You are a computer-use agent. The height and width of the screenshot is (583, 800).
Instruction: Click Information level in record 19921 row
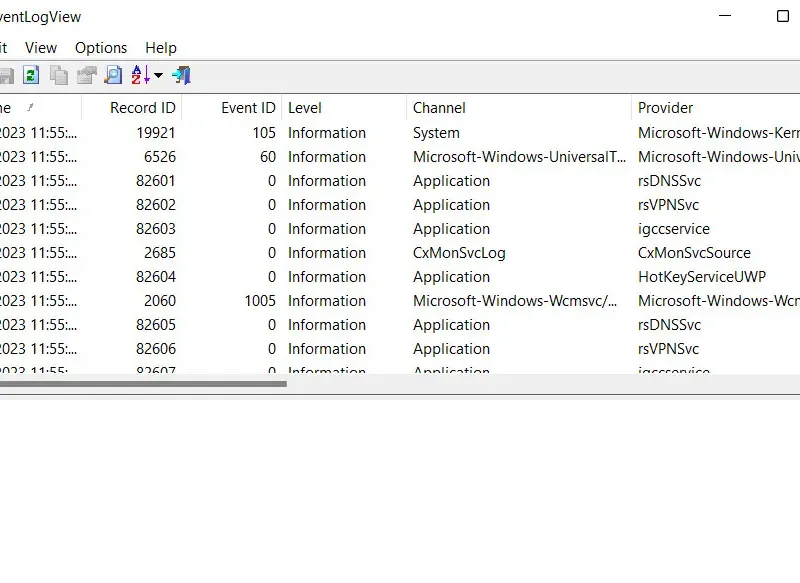tap(327, 133)
